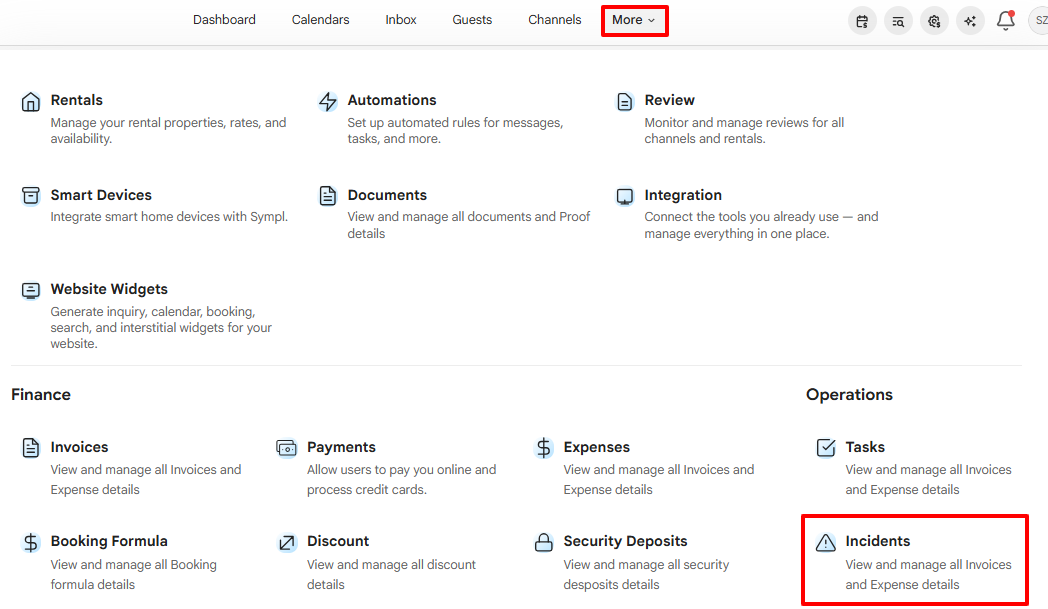
Task: Click 'View and manage all security desposits' text
Action: coord(646,574)
